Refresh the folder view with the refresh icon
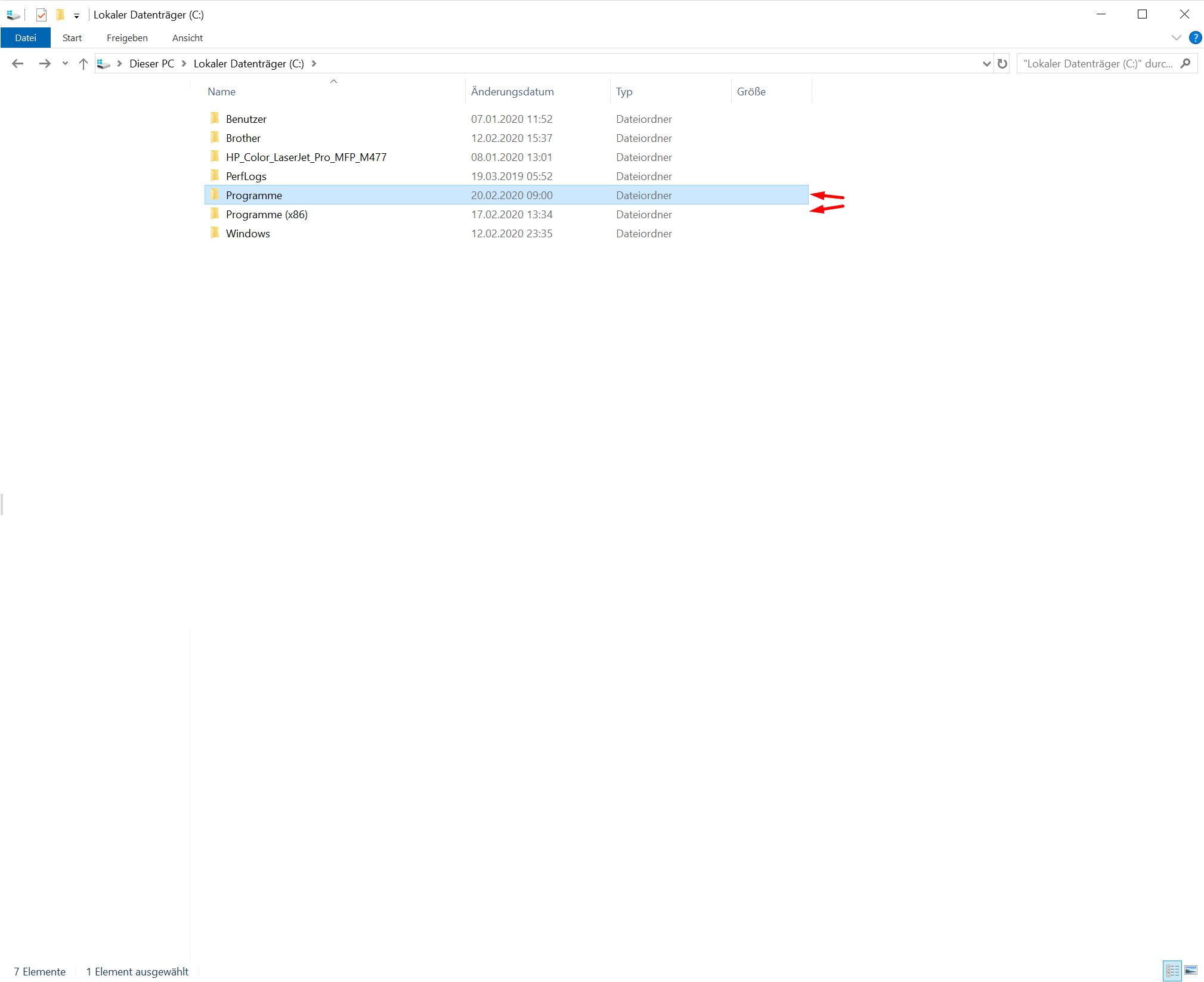The image size is (1204, 982). pyautogui.click(x=1003, y=63)
